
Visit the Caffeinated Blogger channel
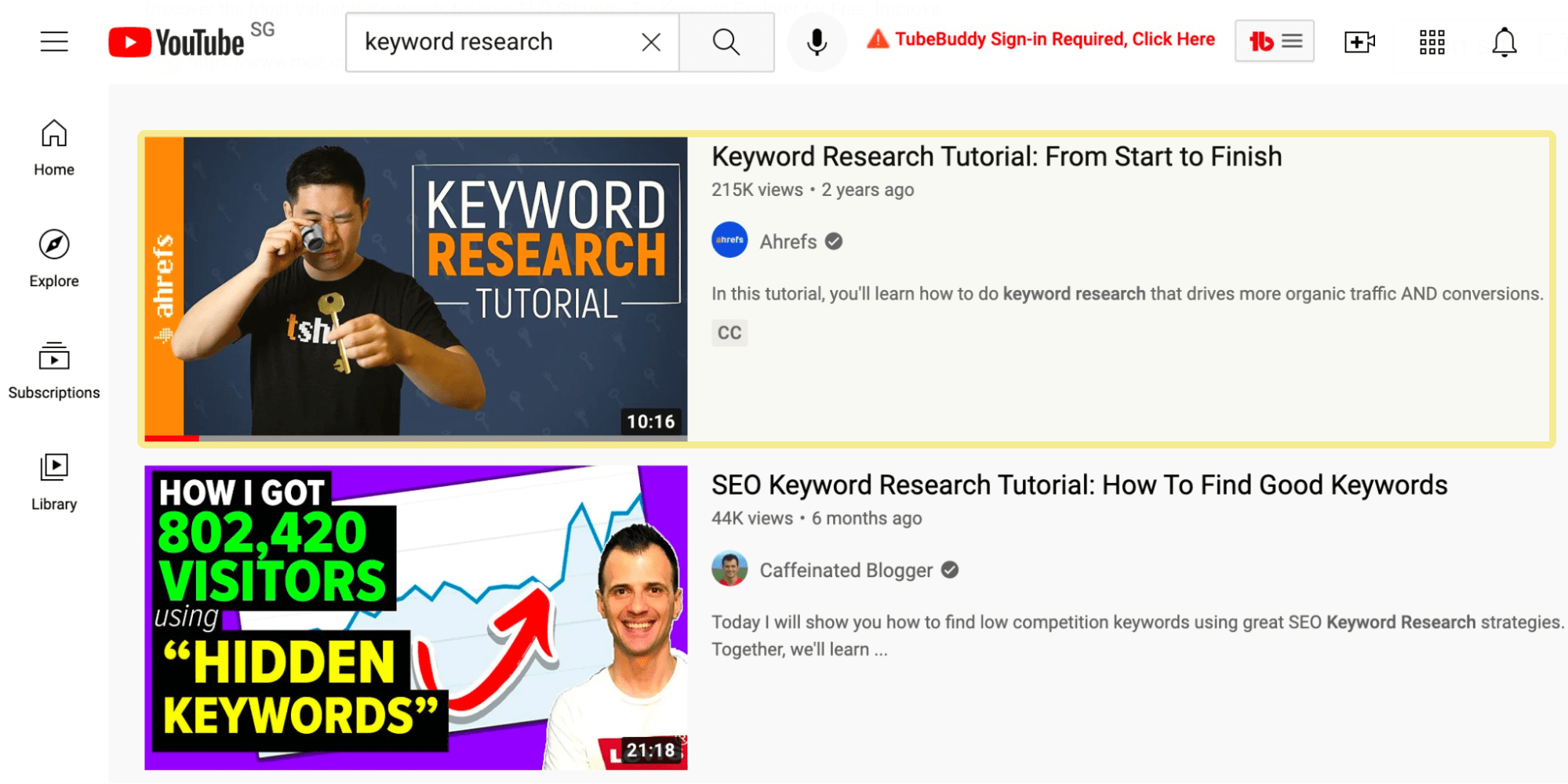[846, 571]
